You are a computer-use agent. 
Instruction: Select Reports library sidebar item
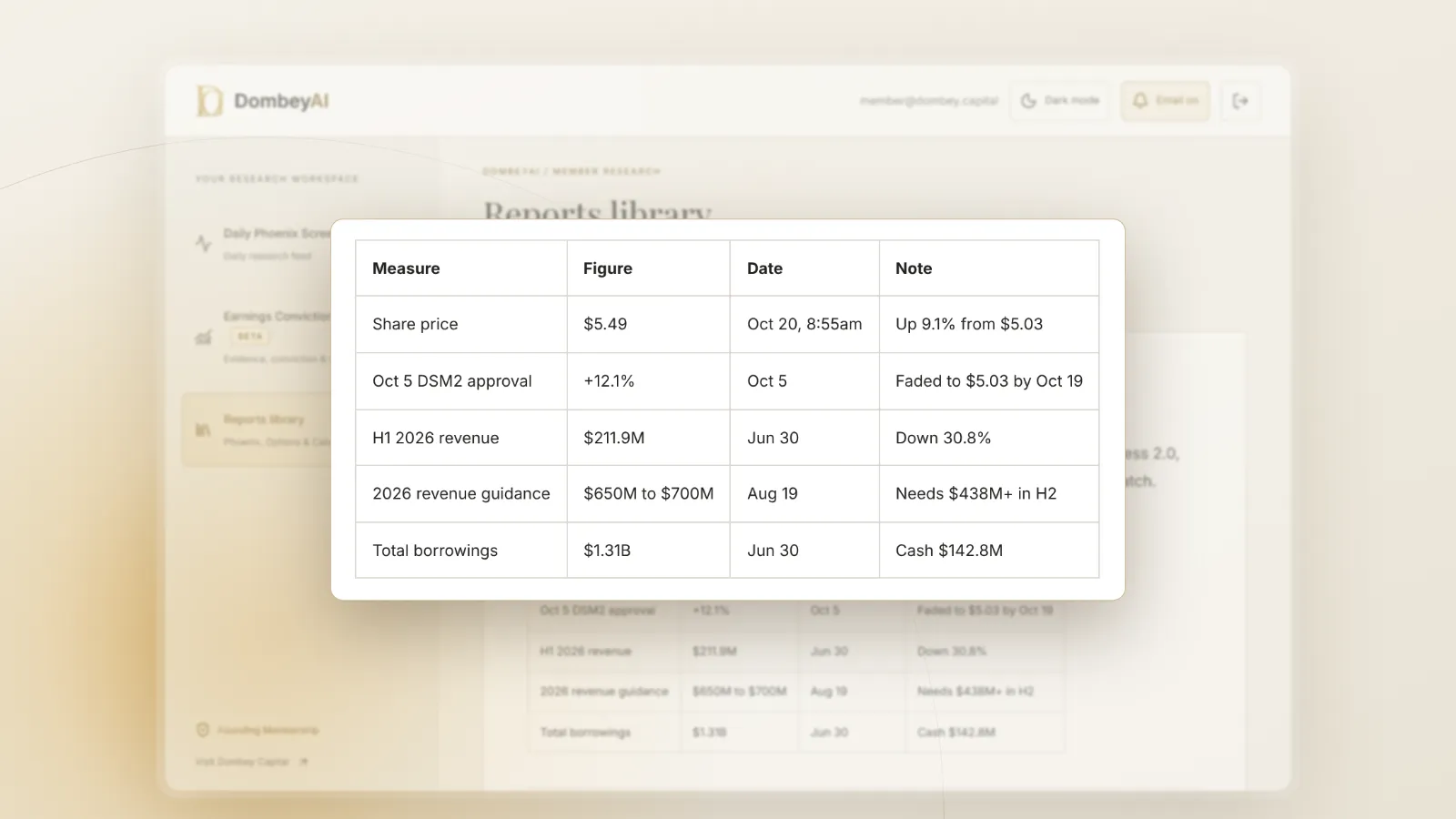258,430
